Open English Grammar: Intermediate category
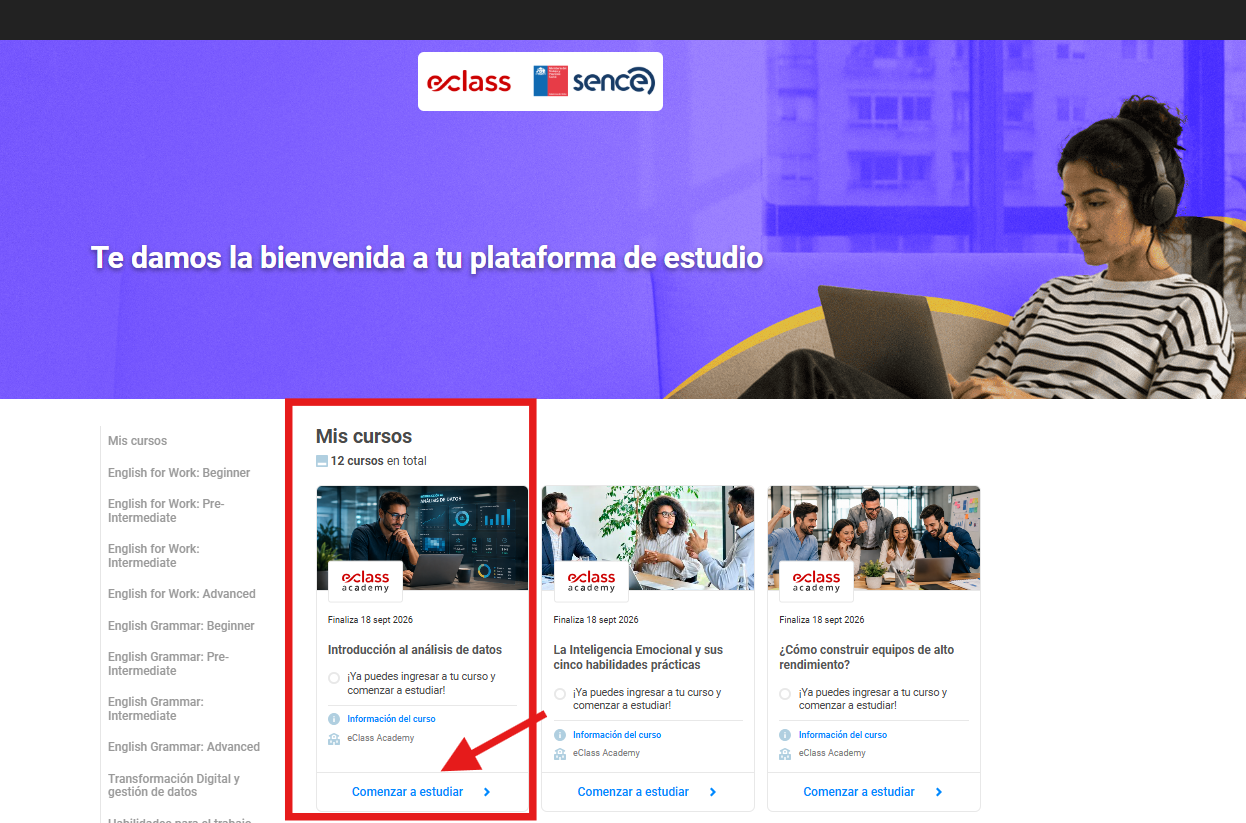 (156, 709)
